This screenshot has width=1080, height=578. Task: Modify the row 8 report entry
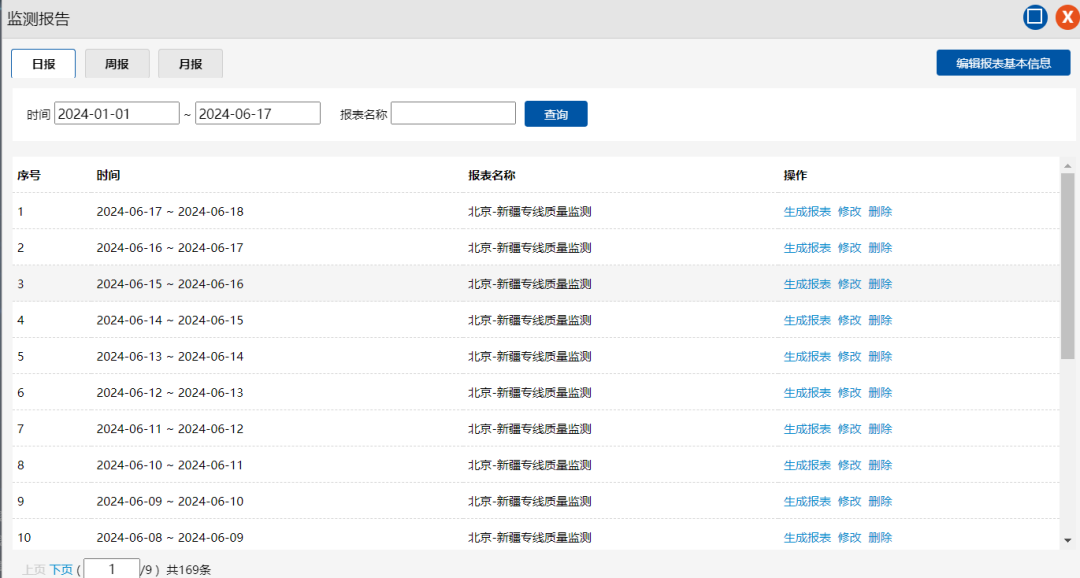pos(849,465)
